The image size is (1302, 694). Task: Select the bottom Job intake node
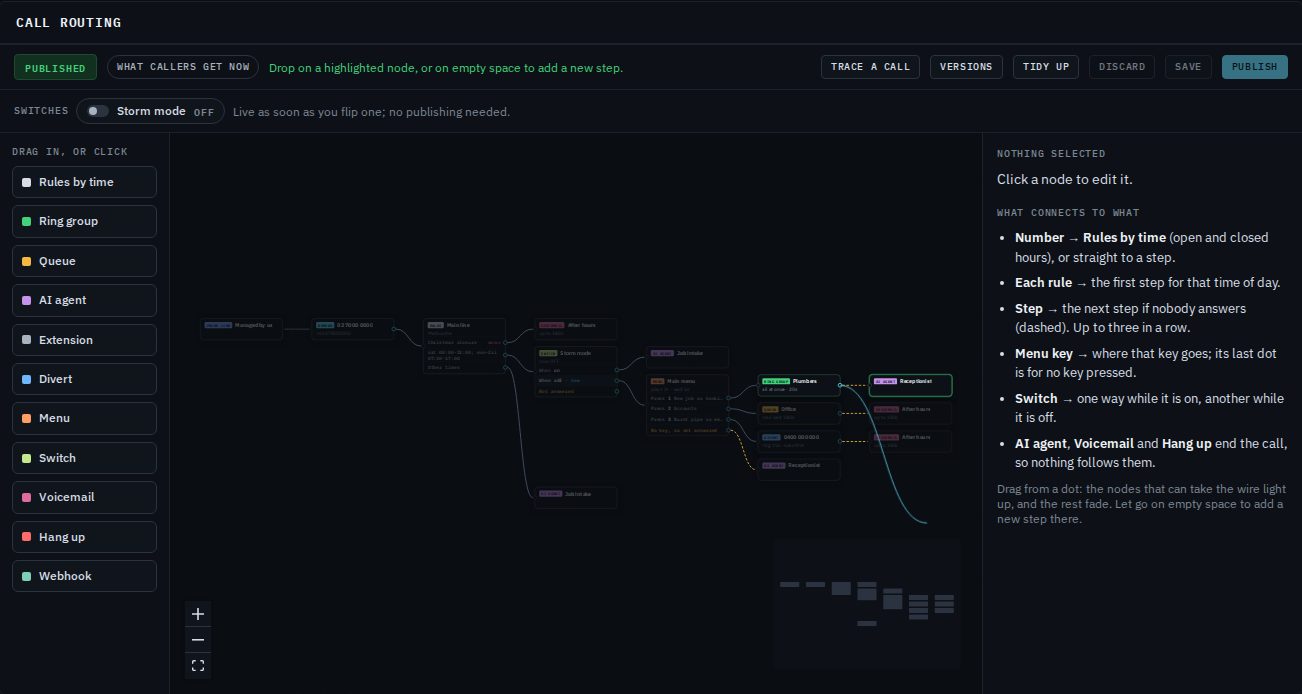pyautogui.click(x=576, y=497)
